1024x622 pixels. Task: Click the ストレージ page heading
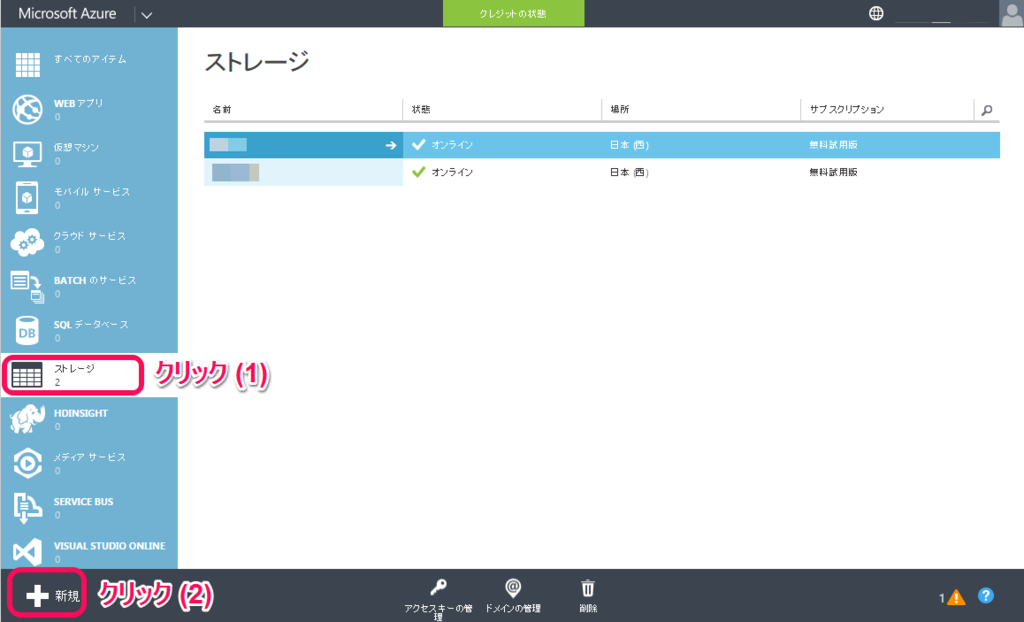tap(257, 61)
